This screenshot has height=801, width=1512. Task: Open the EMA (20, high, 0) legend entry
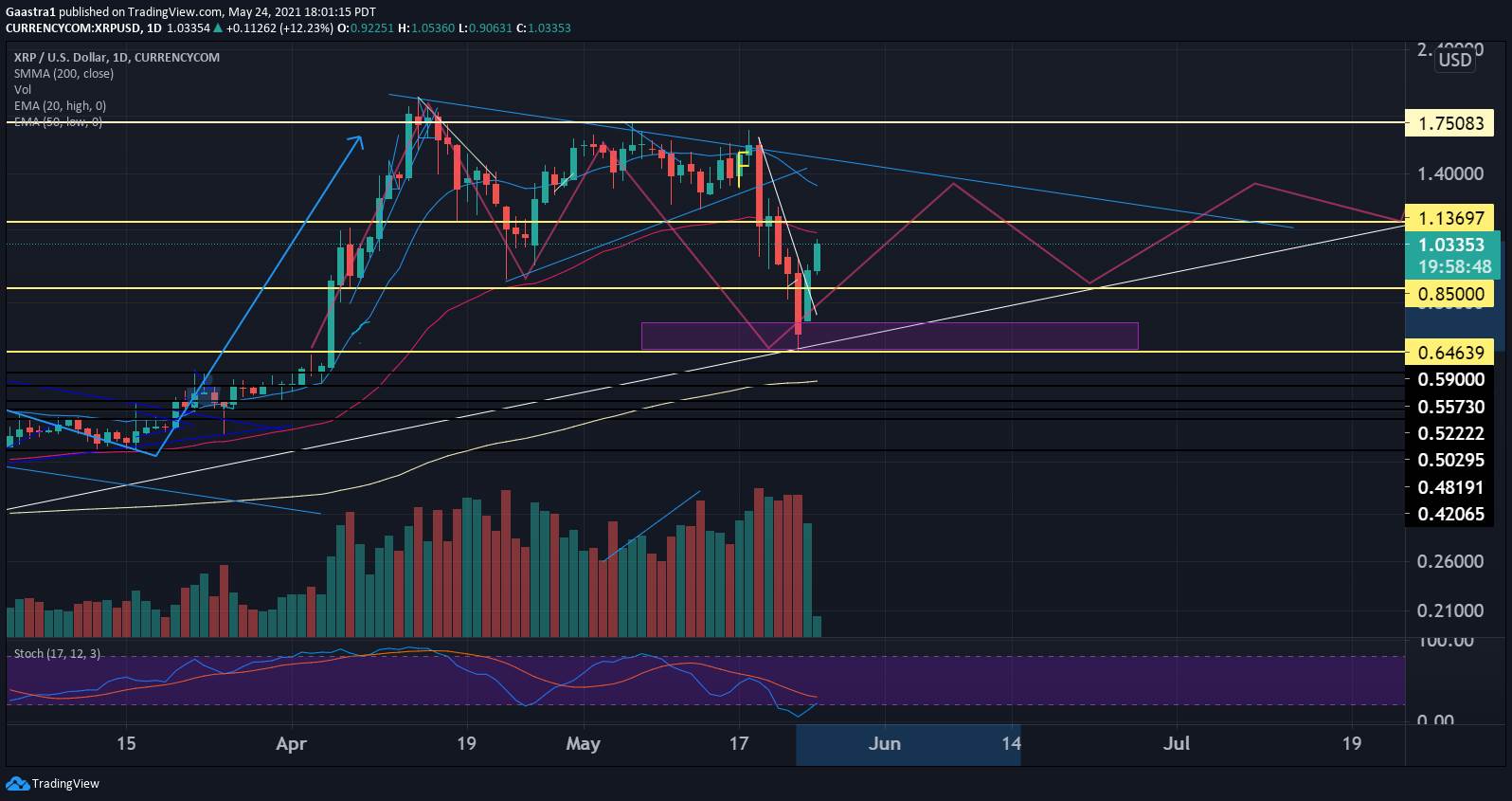tap(60, 105)
